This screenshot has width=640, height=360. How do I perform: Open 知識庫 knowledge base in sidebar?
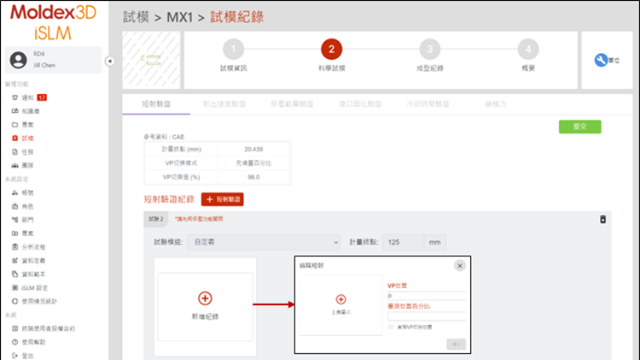pos(26,111)
